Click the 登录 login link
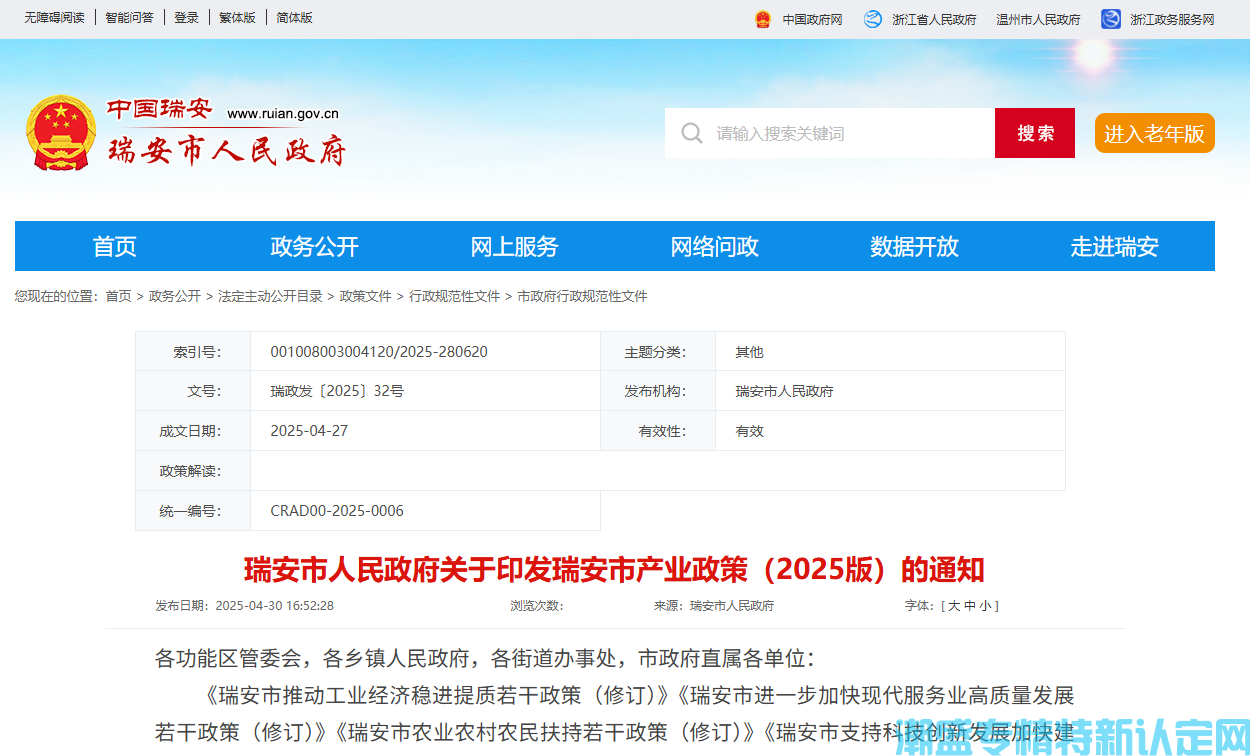The image size is (1250, 756). [186, 18]
